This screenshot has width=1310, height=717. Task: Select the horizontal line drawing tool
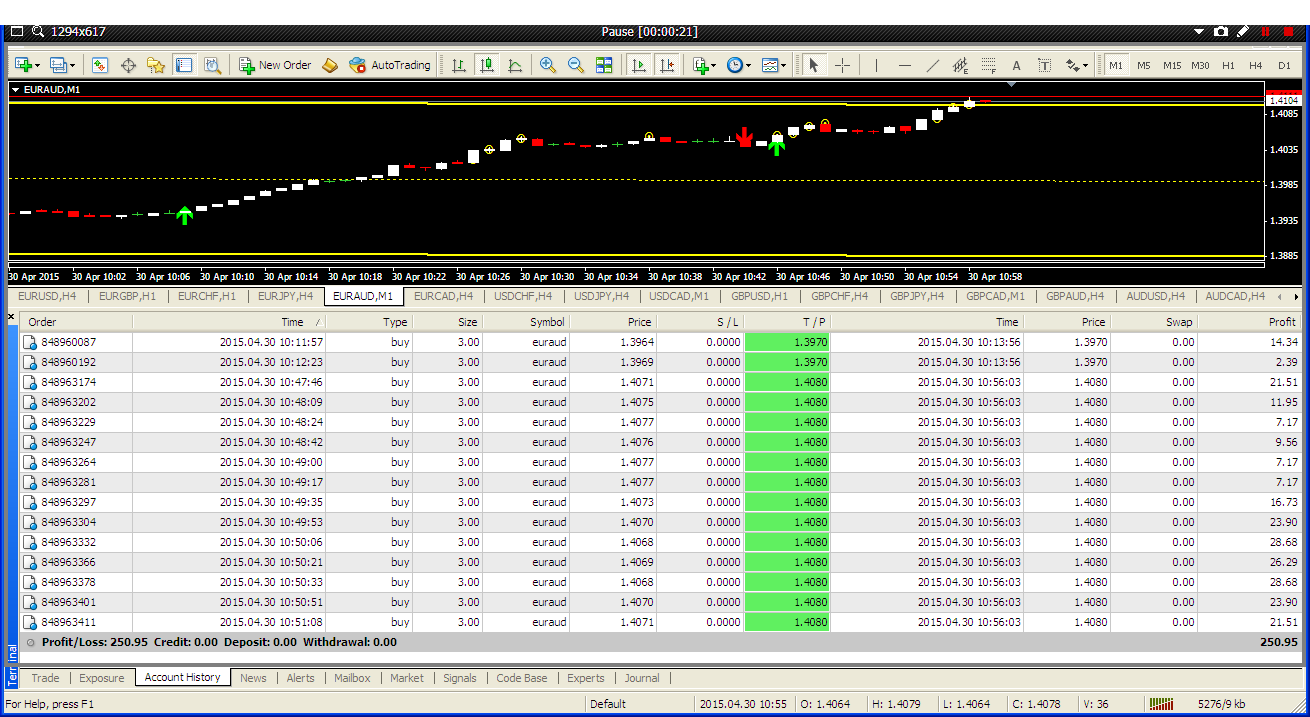(905, 65)
